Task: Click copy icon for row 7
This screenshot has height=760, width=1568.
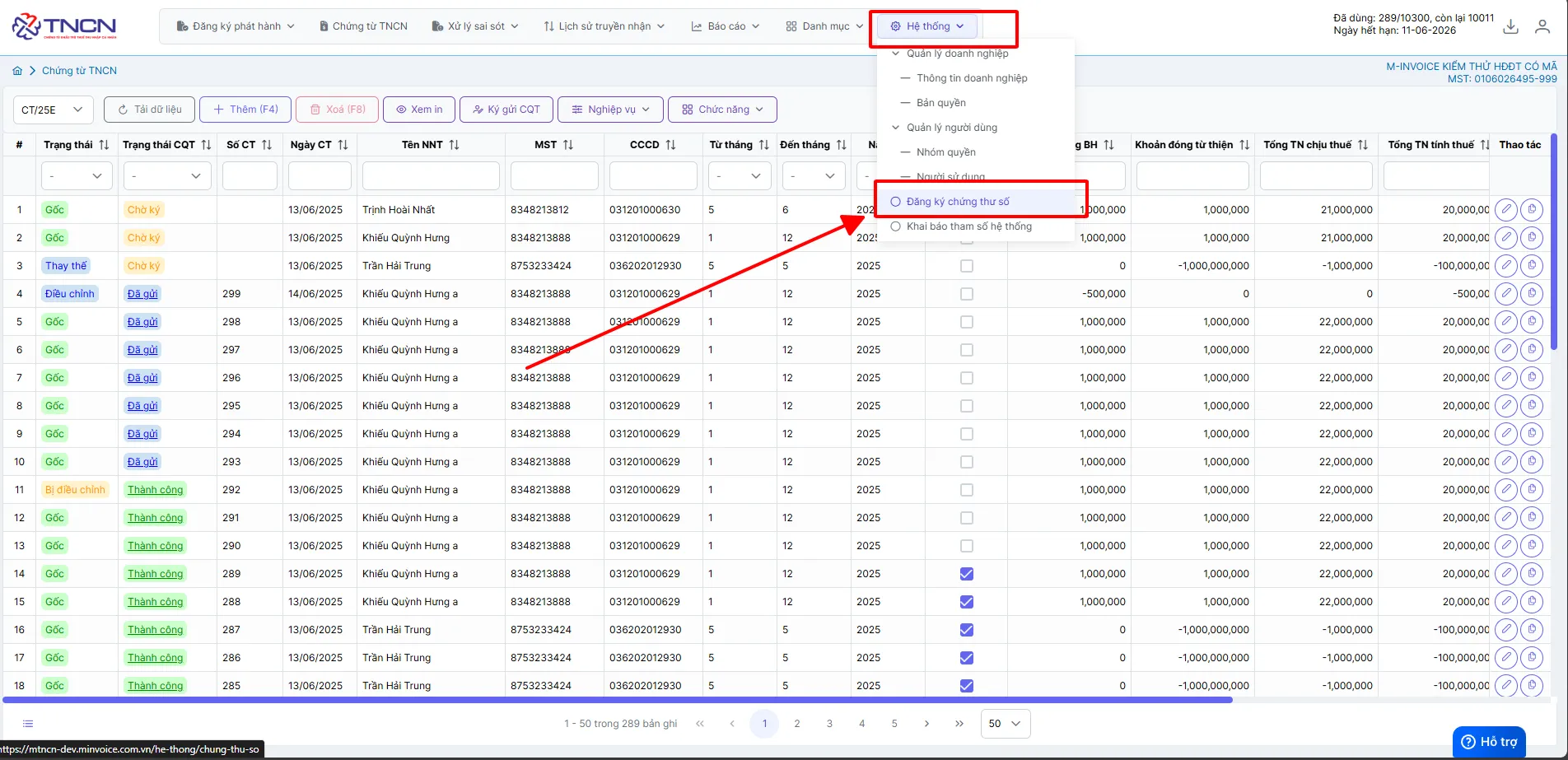Action: tap(1532, 378)
